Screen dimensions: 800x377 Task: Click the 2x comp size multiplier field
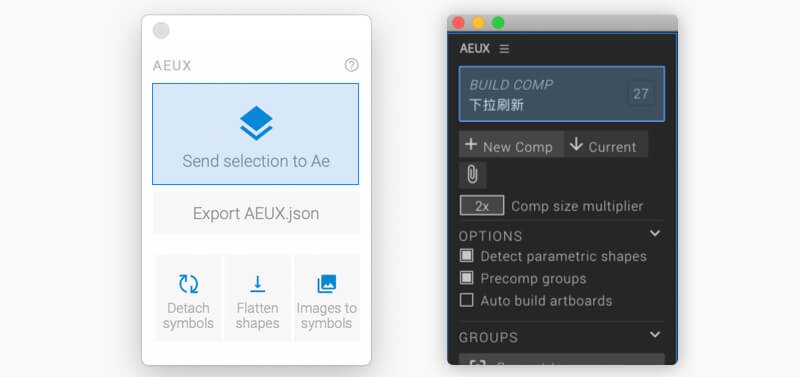(x=482, y=206)
